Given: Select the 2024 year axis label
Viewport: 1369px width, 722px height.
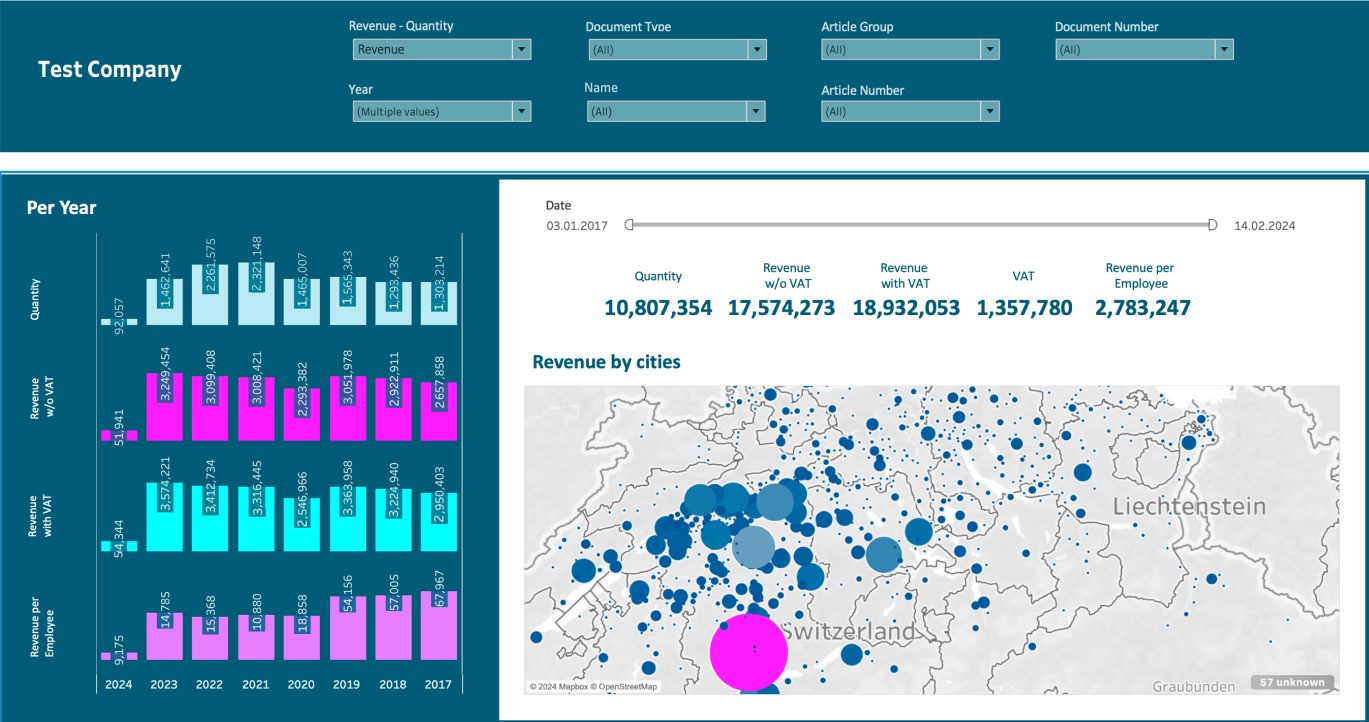Looking at the screenshot, I should (118, 684).
